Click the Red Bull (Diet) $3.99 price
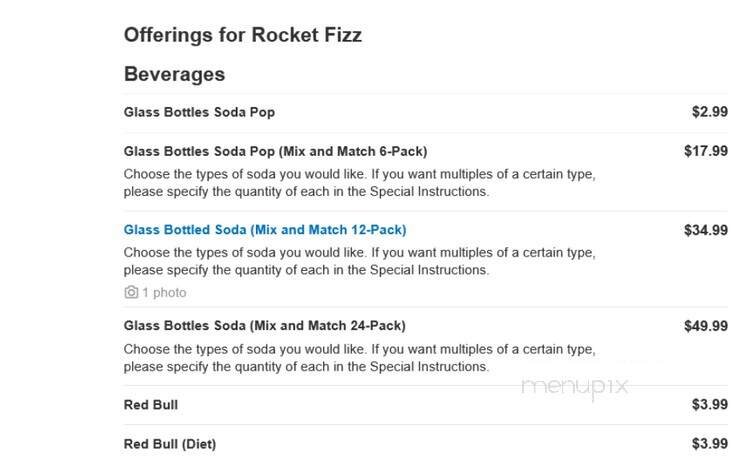The height and width of the screenshot is (469, 754). point(709,444)
